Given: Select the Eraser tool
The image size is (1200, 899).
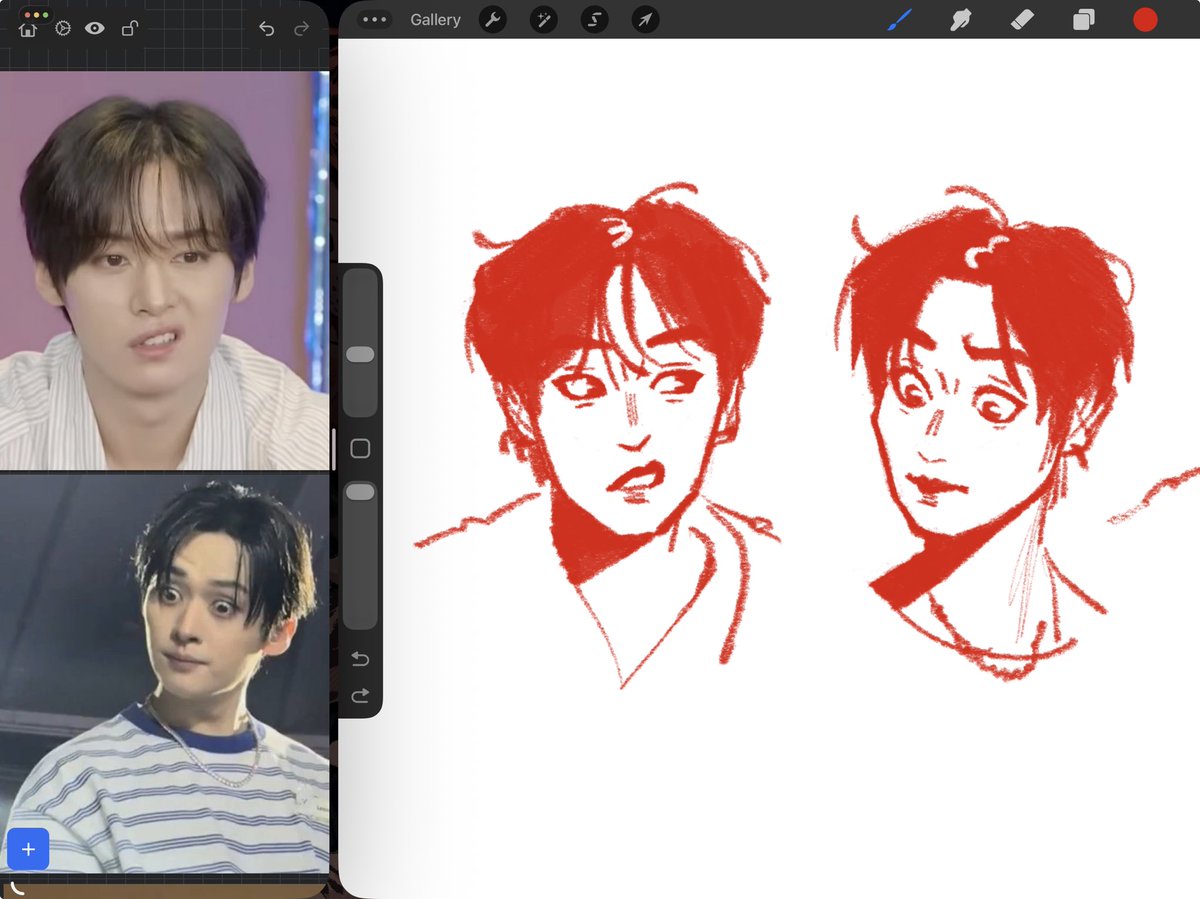Looking at the screenshot, I should 1022,19.
